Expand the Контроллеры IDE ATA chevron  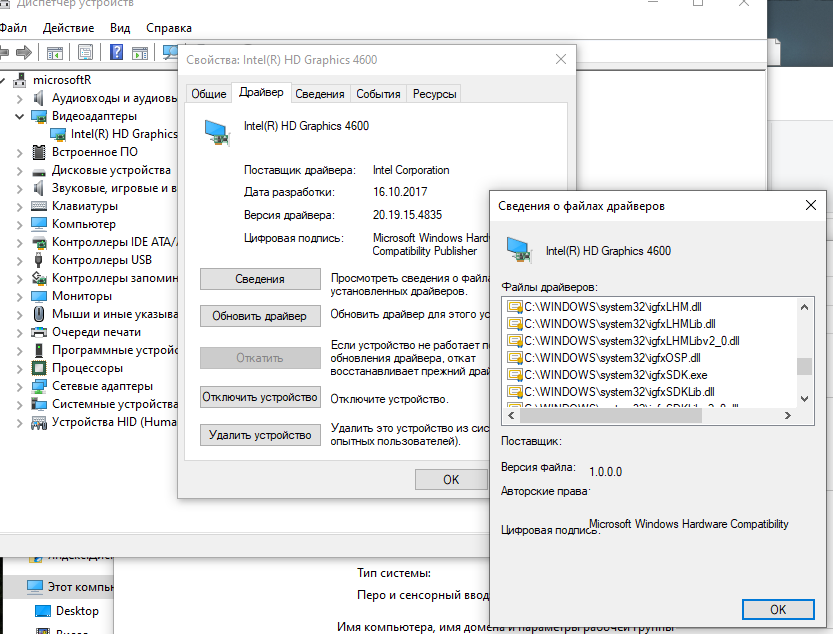[20, 243]
